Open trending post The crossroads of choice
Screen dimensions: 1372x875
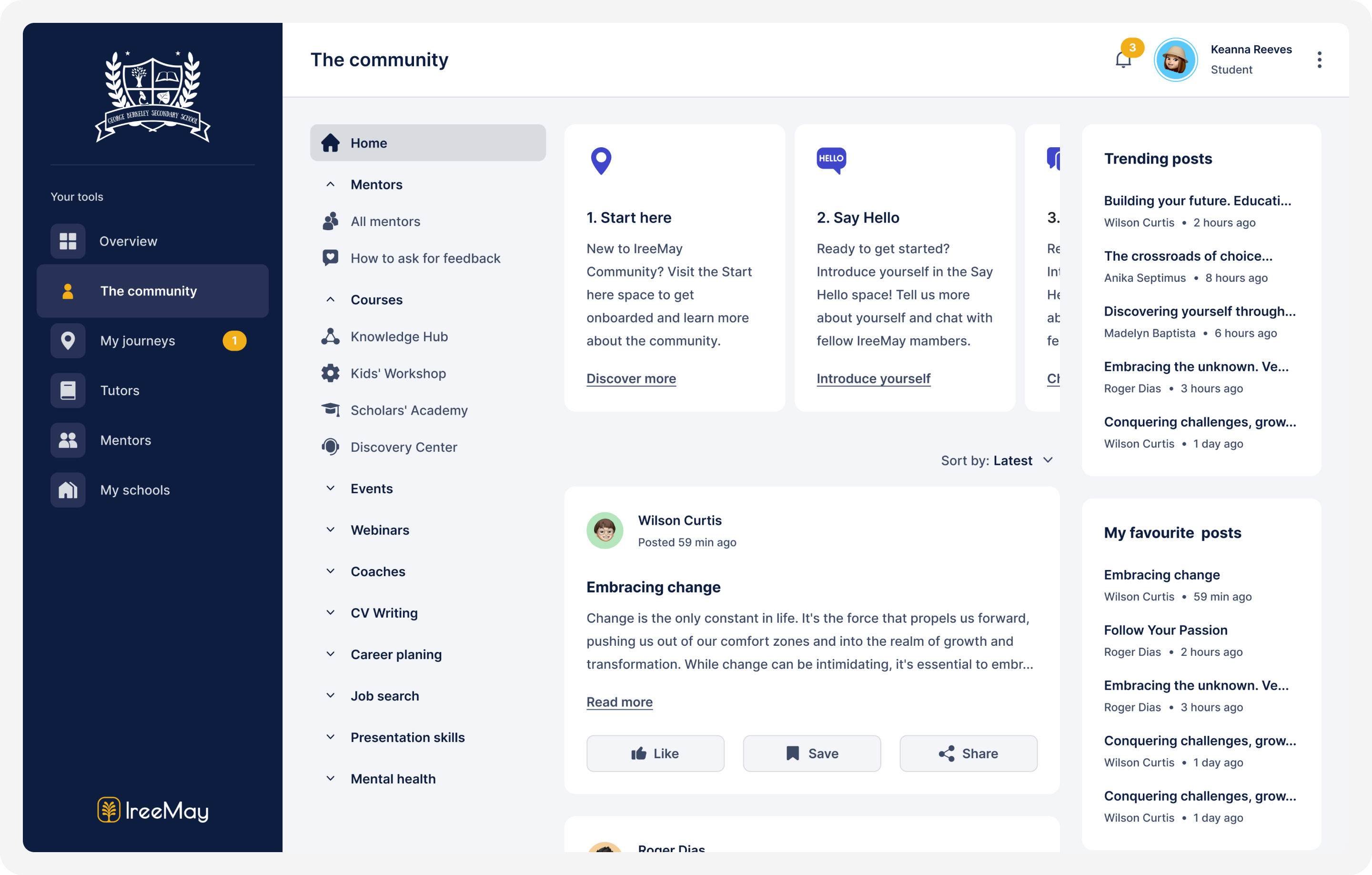pos(1188,256)
